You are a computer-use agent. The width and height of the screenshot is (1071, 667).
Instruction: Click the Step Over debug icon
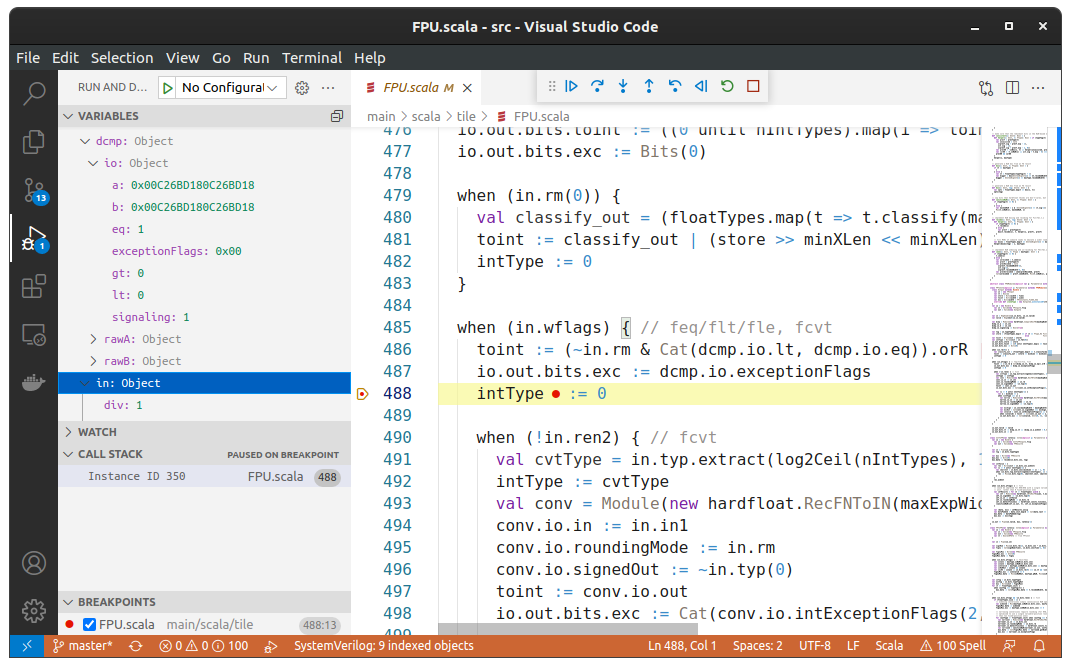pos(597,87)
